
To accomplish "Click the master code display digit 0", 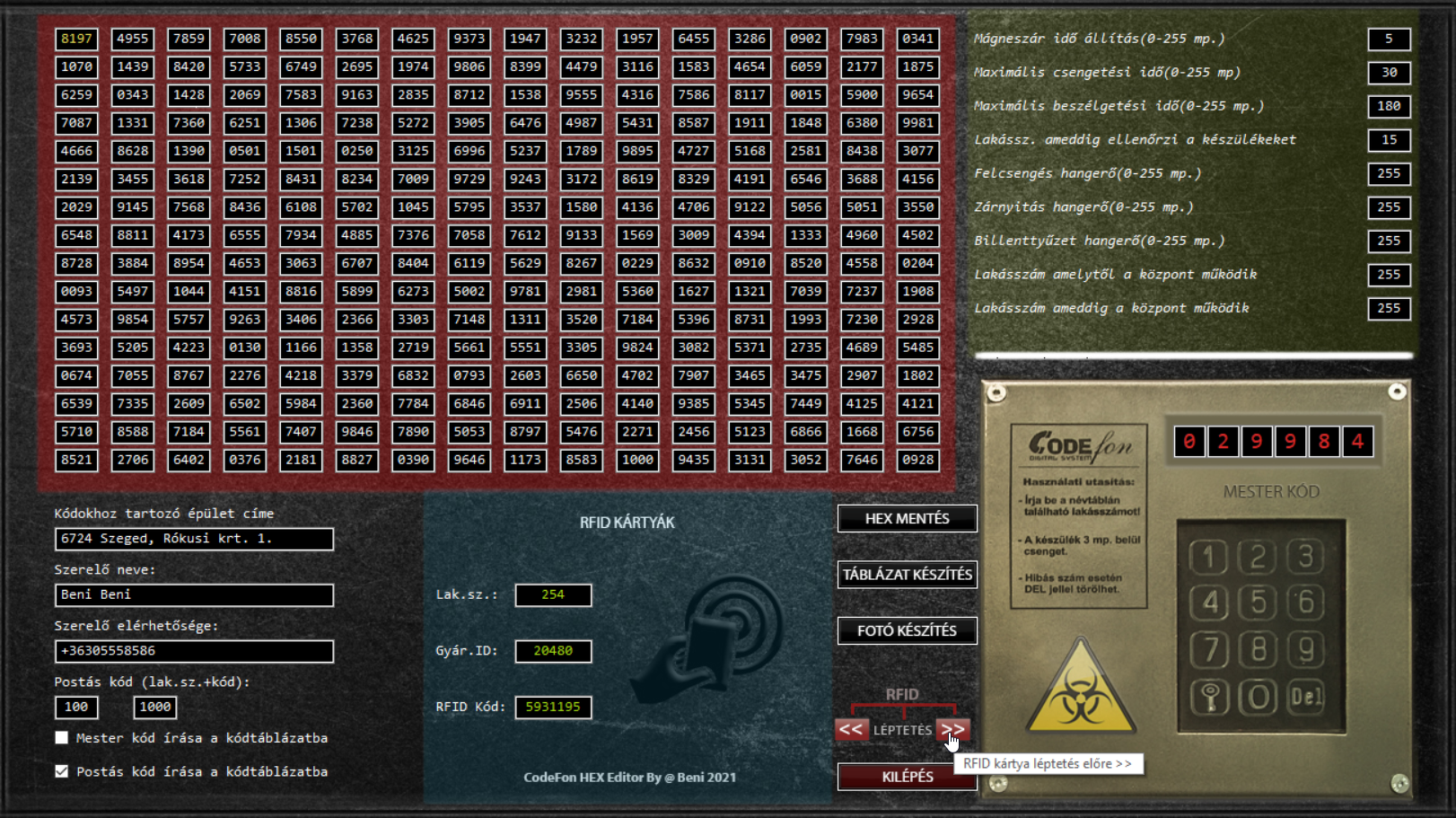I will pyautogui.click(x=1189, y=442).
